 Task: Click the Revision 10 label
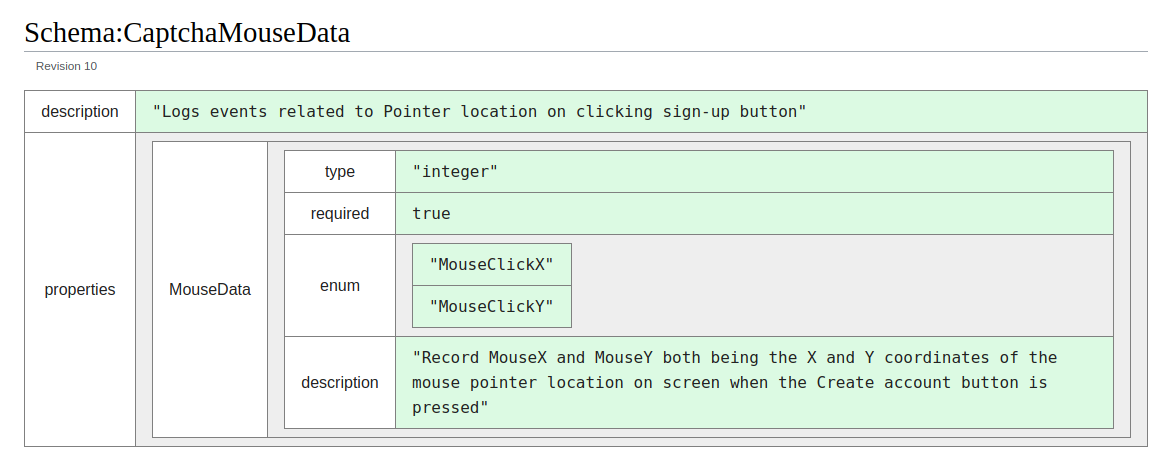click(x=66, y=66)
